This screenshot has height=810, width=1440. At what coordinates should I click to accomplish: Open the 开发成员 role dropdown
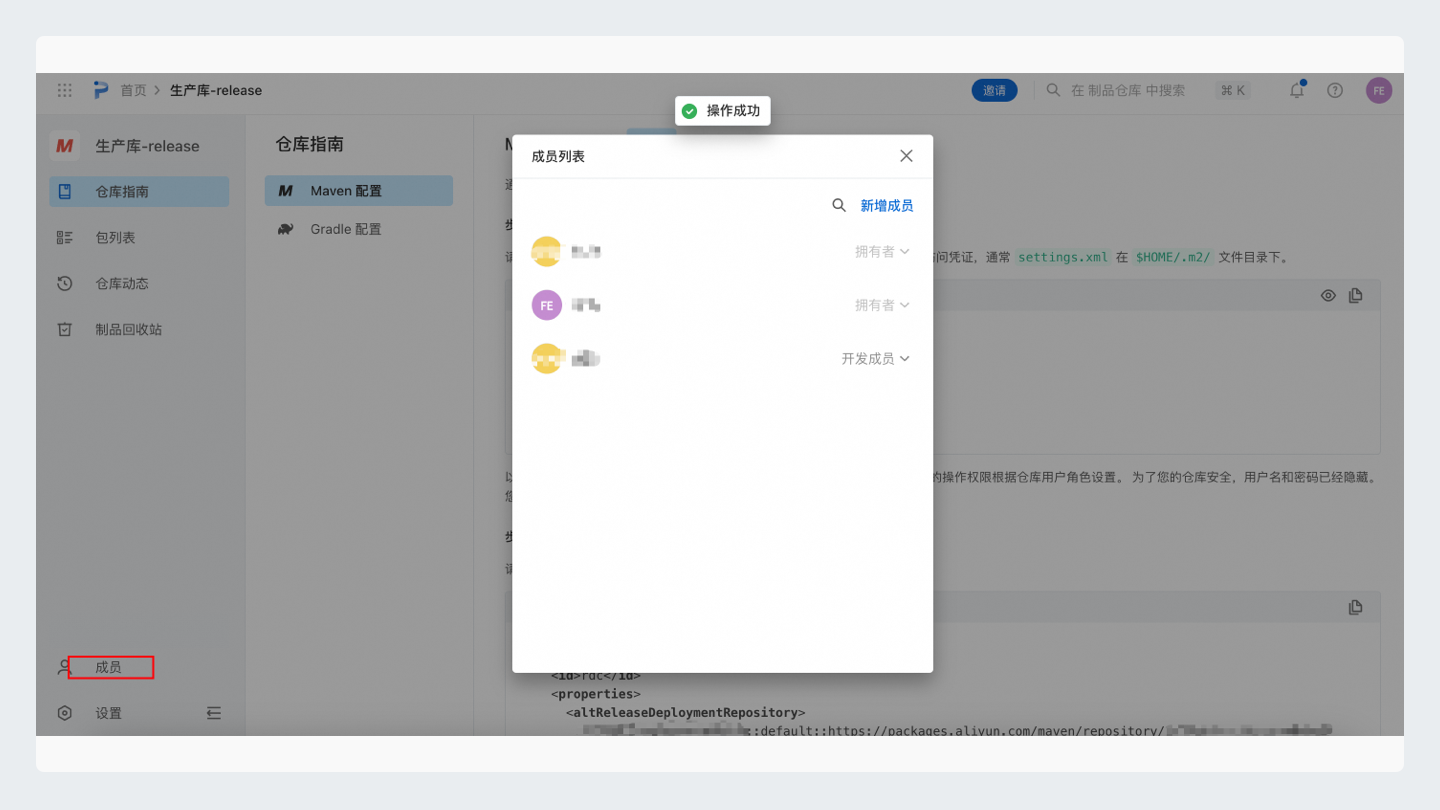pyautogui.click(x=876, y=359)
